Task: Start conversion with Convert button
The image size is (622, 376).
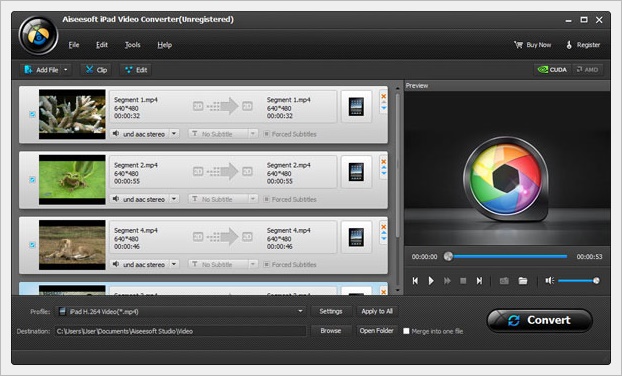Action: coord(539,320)
